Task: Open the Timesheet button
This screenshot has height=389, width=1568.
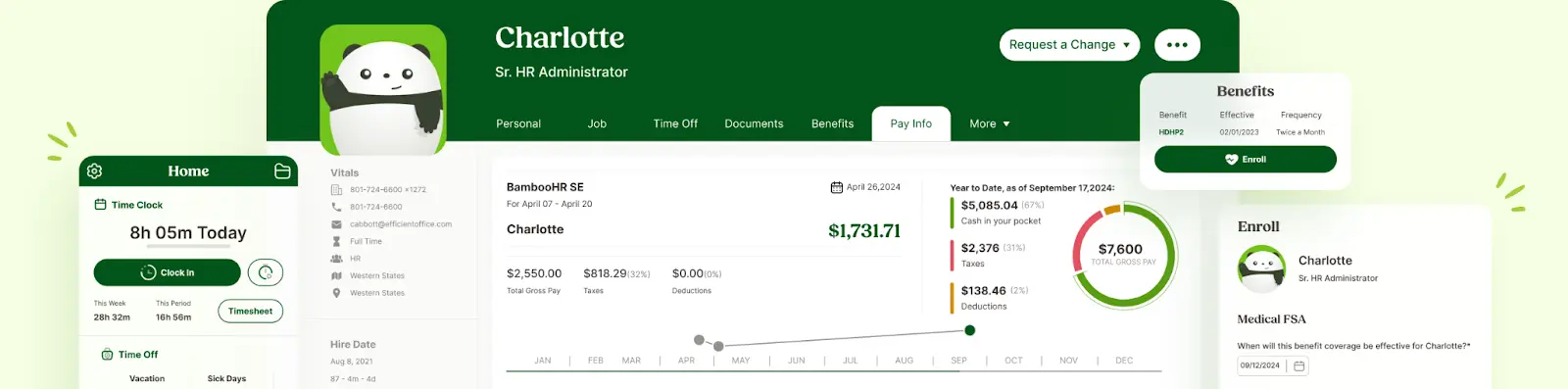Action: (x=251, y=312)
